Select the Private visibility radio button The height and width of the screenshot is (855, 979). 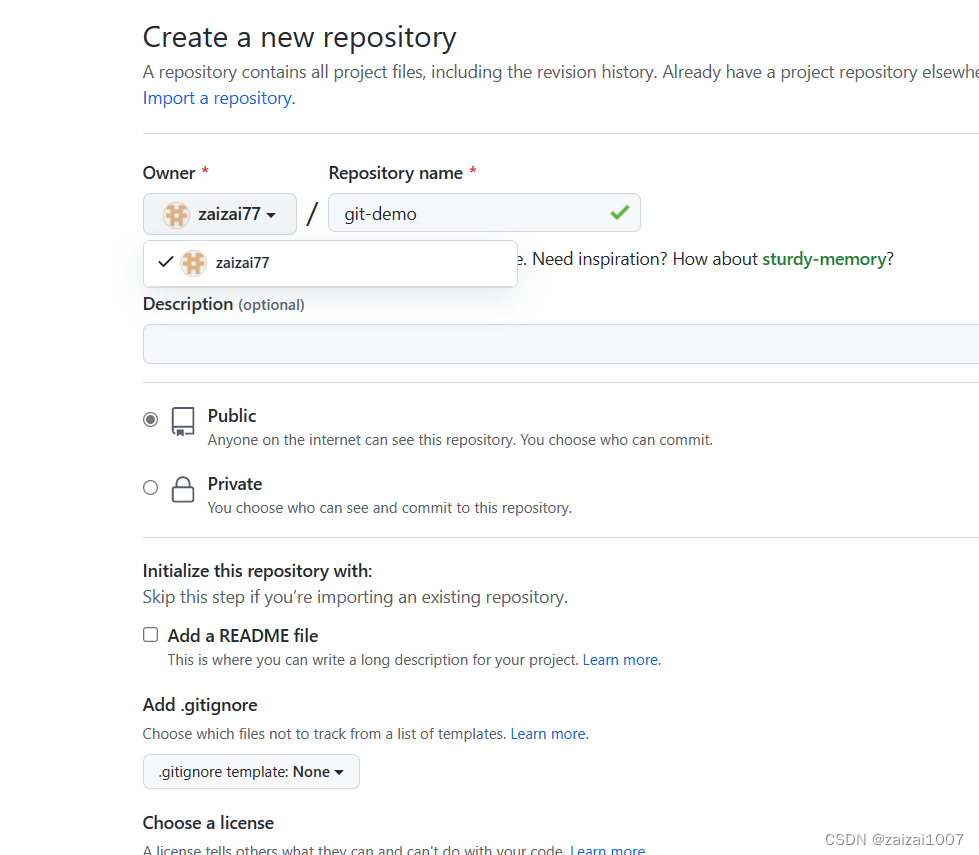(150, 487)
